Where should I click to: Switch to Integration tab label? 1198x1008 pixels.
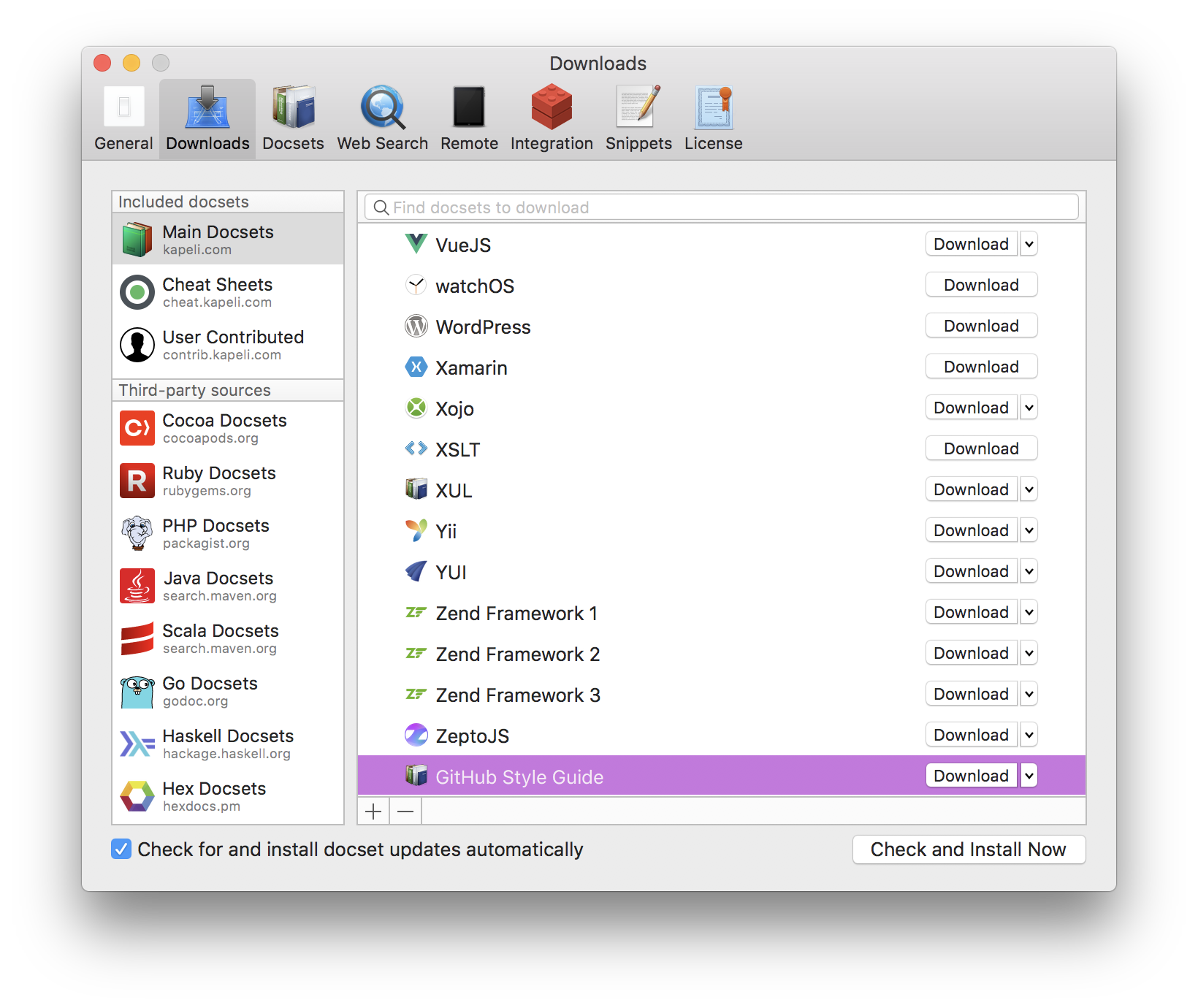coord(552,144)
